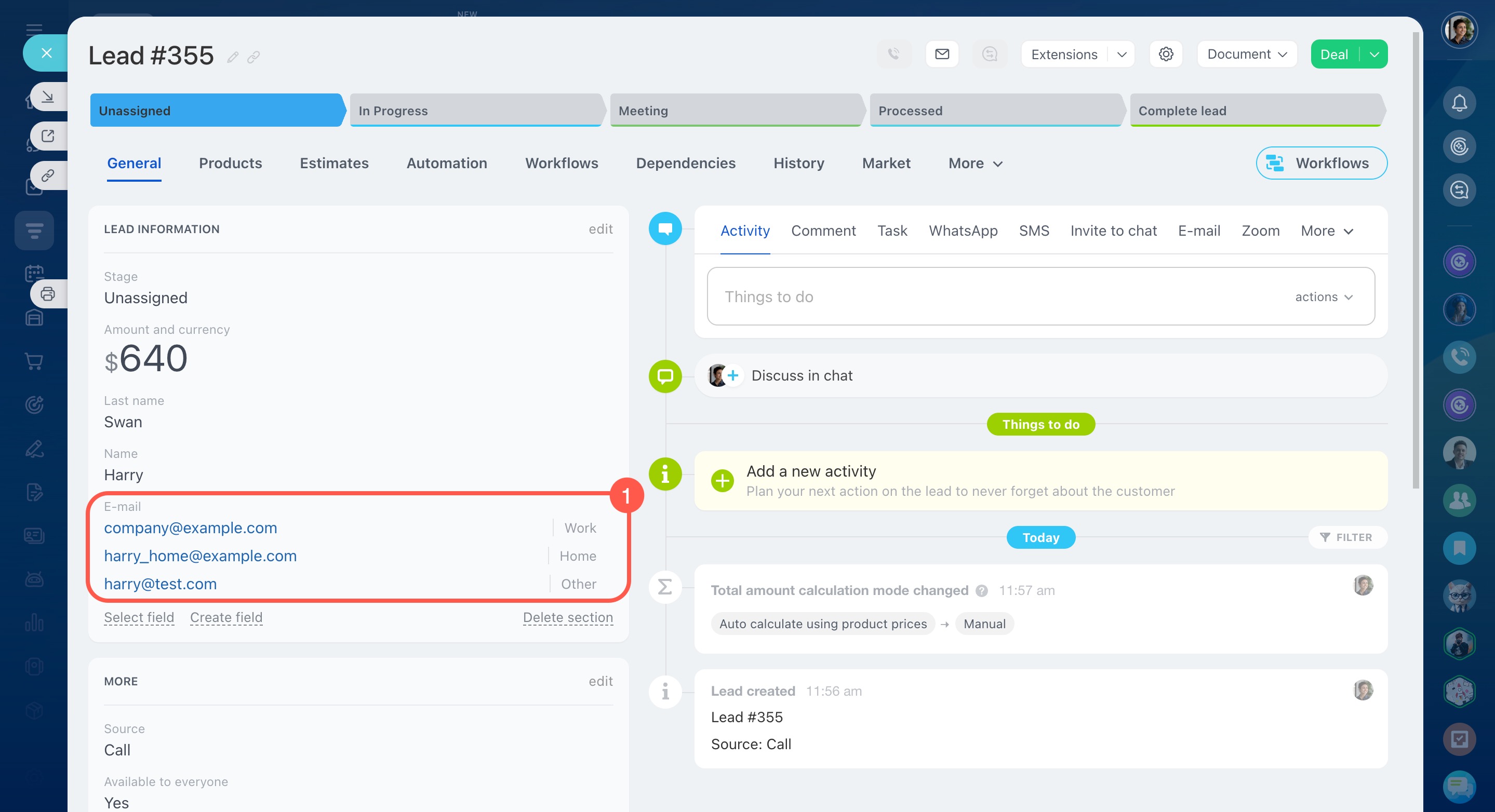This screenshot has height=812, width=1495.
Task: Click the envelope email icon in header
Action: pos(942,54)
